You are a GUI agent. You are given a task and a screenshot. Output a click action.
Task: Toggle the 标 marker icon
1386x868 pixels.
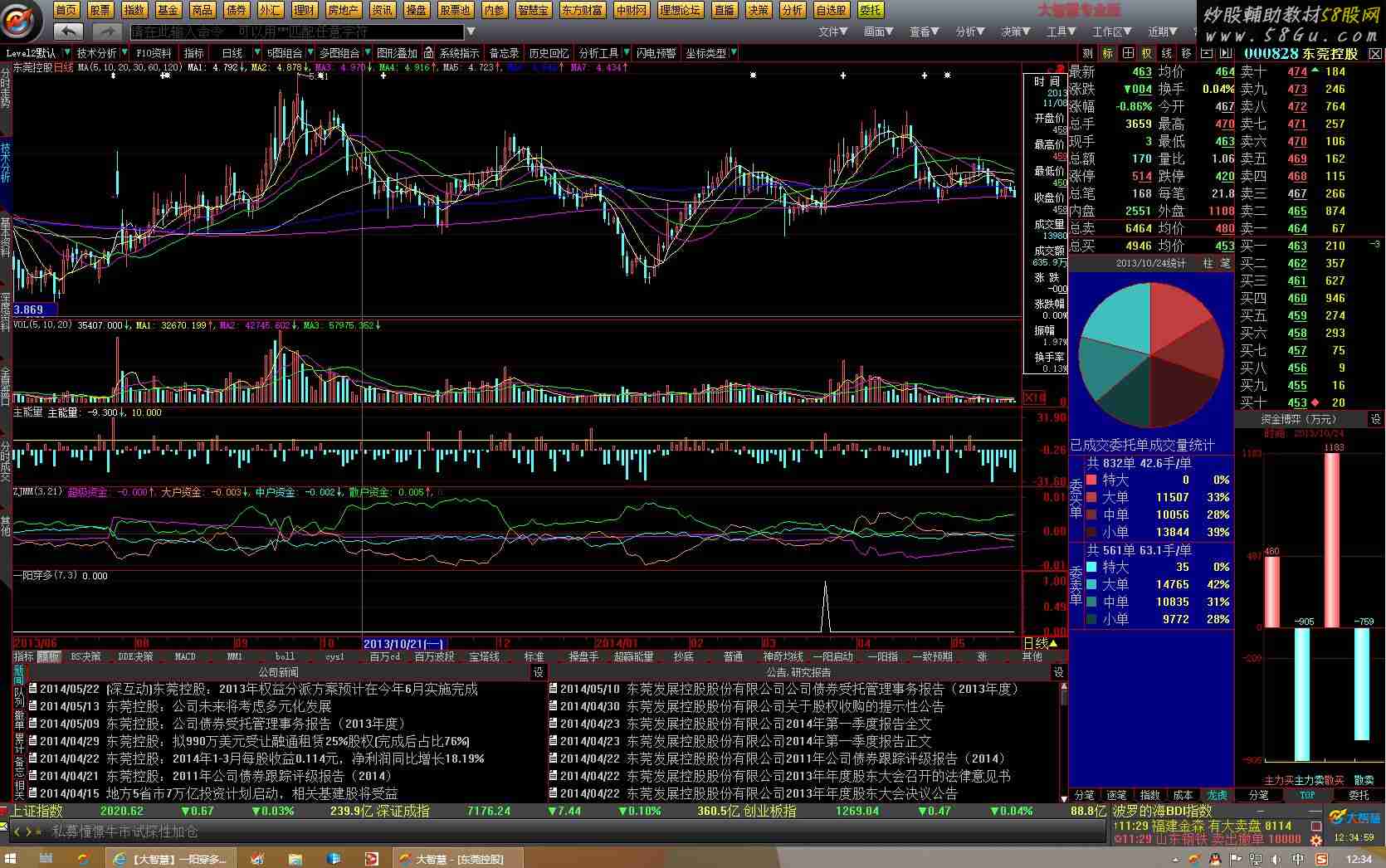pos(1107,53)
